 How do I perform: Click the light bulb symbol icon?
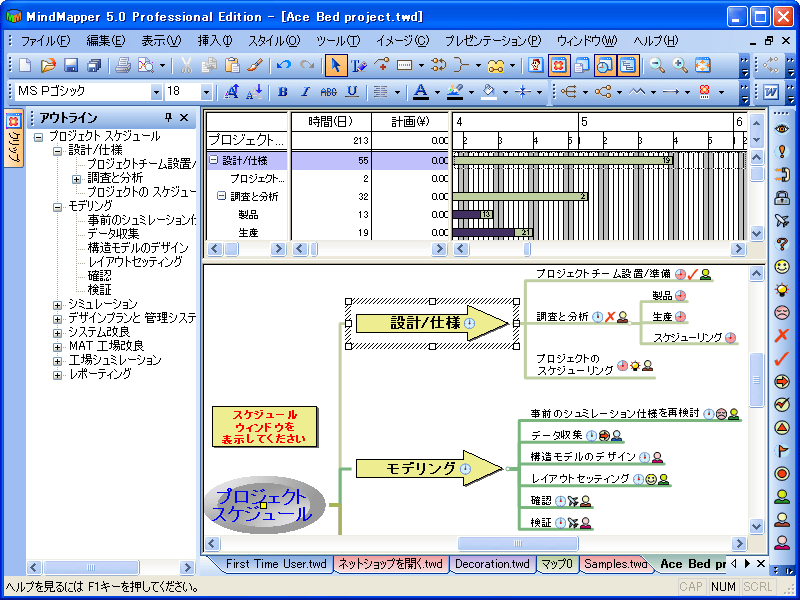click(x=782, y=289)
